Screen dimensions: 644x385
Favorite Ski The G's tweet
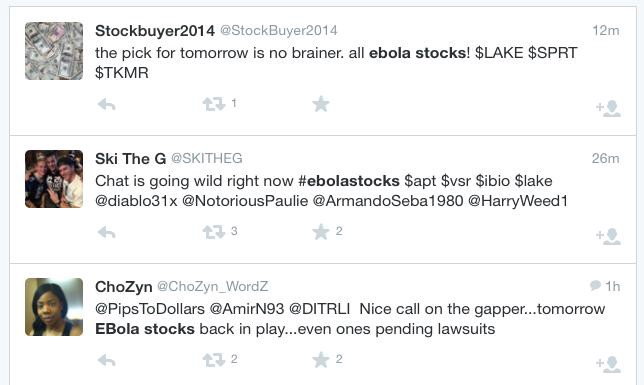[321, 232]
